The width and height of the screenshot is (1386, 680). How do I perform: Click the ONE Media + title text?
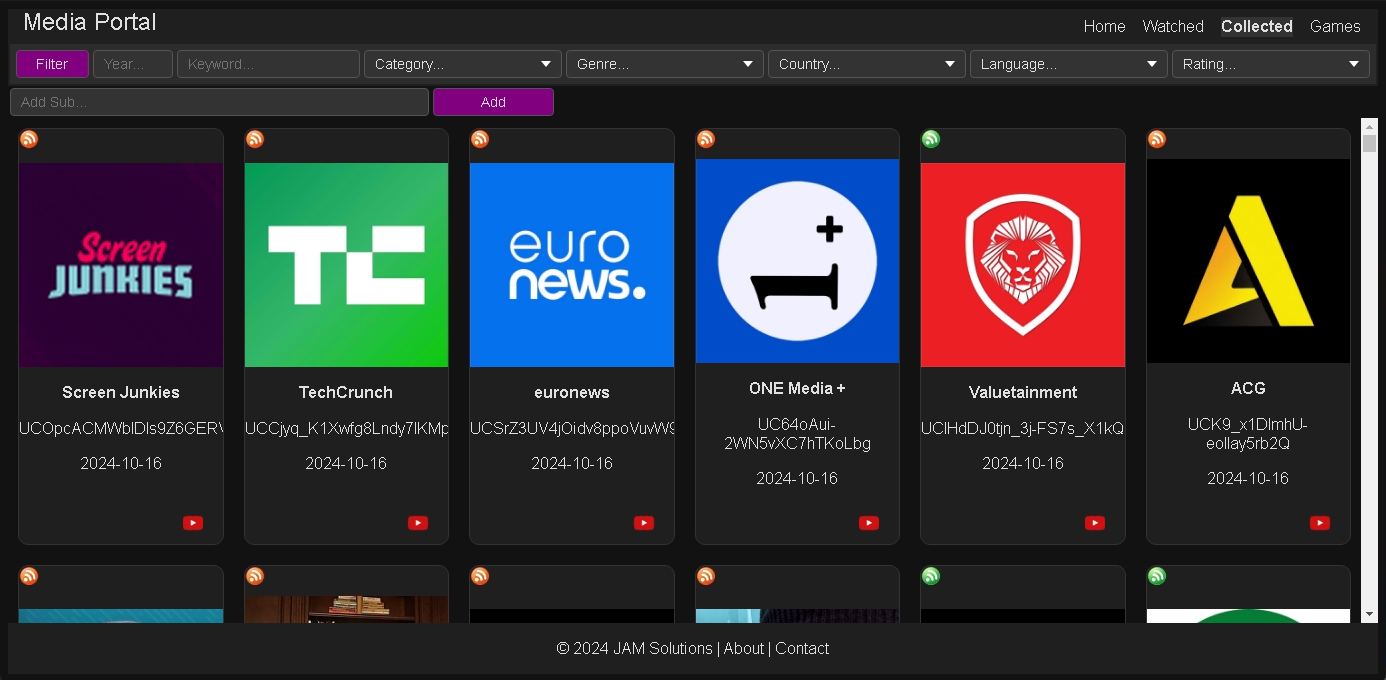797,388
